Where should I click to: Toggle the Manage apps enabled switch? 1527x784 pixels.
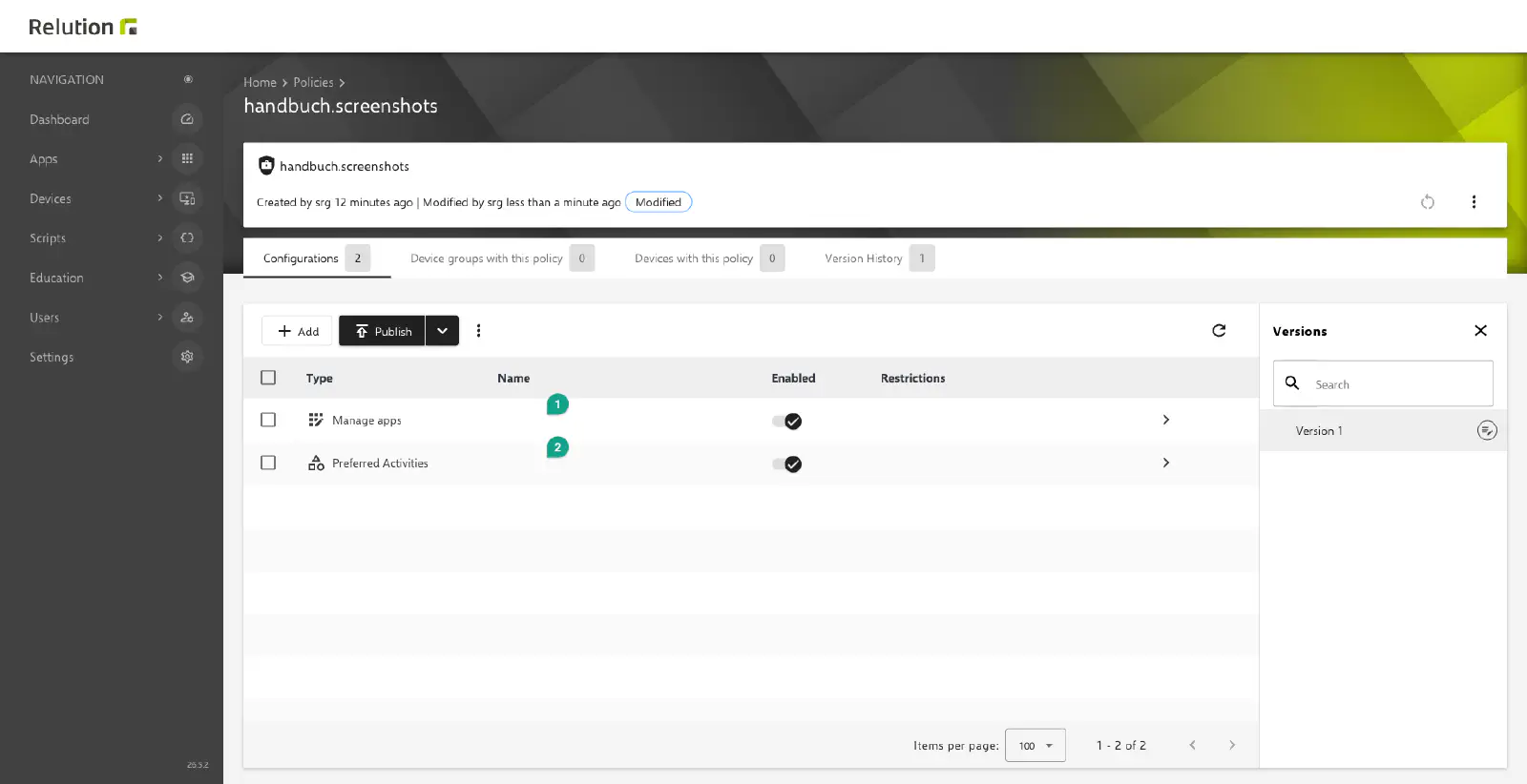coord(787,421)
